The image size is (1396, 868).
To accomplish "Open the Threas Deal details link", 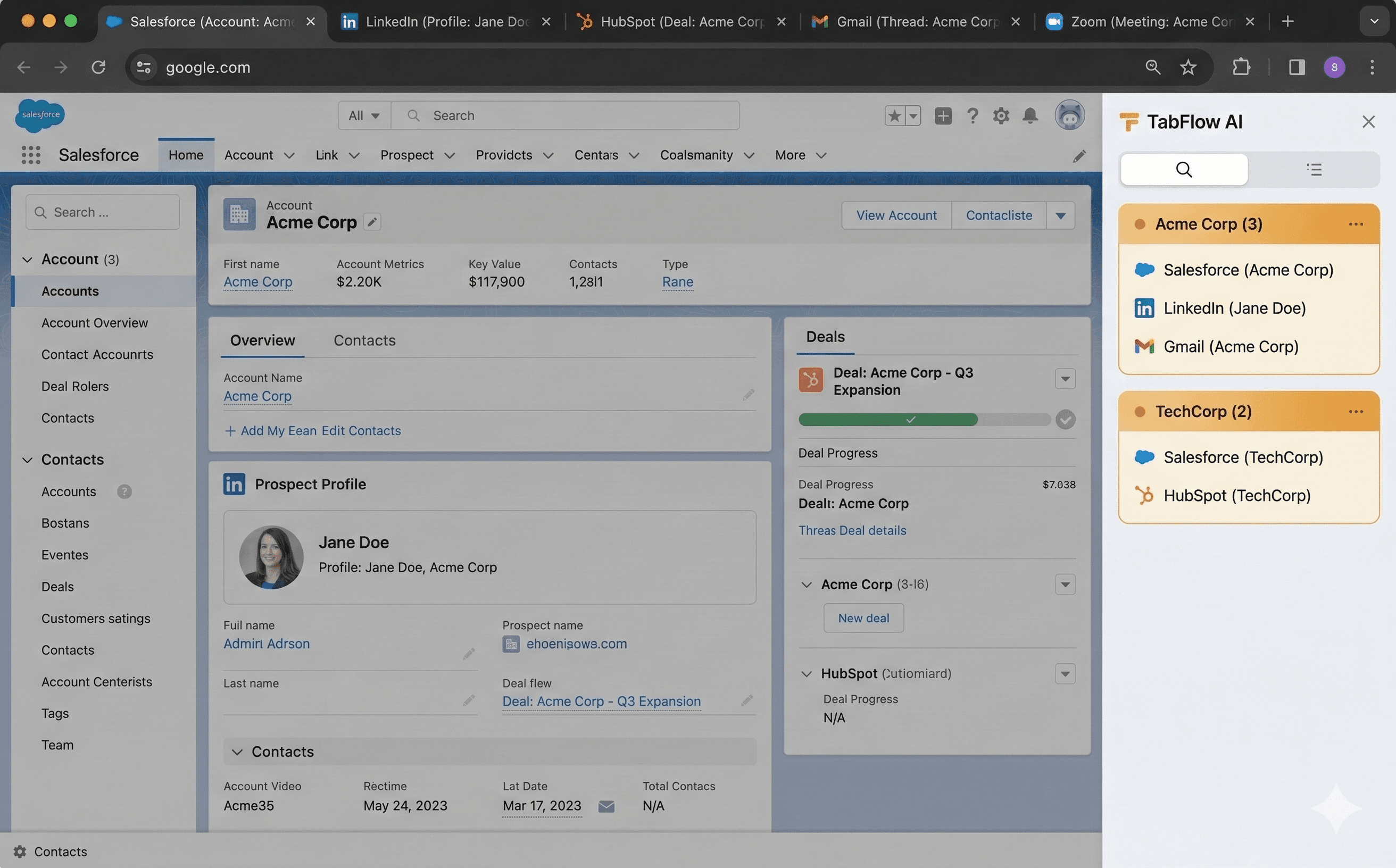I will (852, 530).
